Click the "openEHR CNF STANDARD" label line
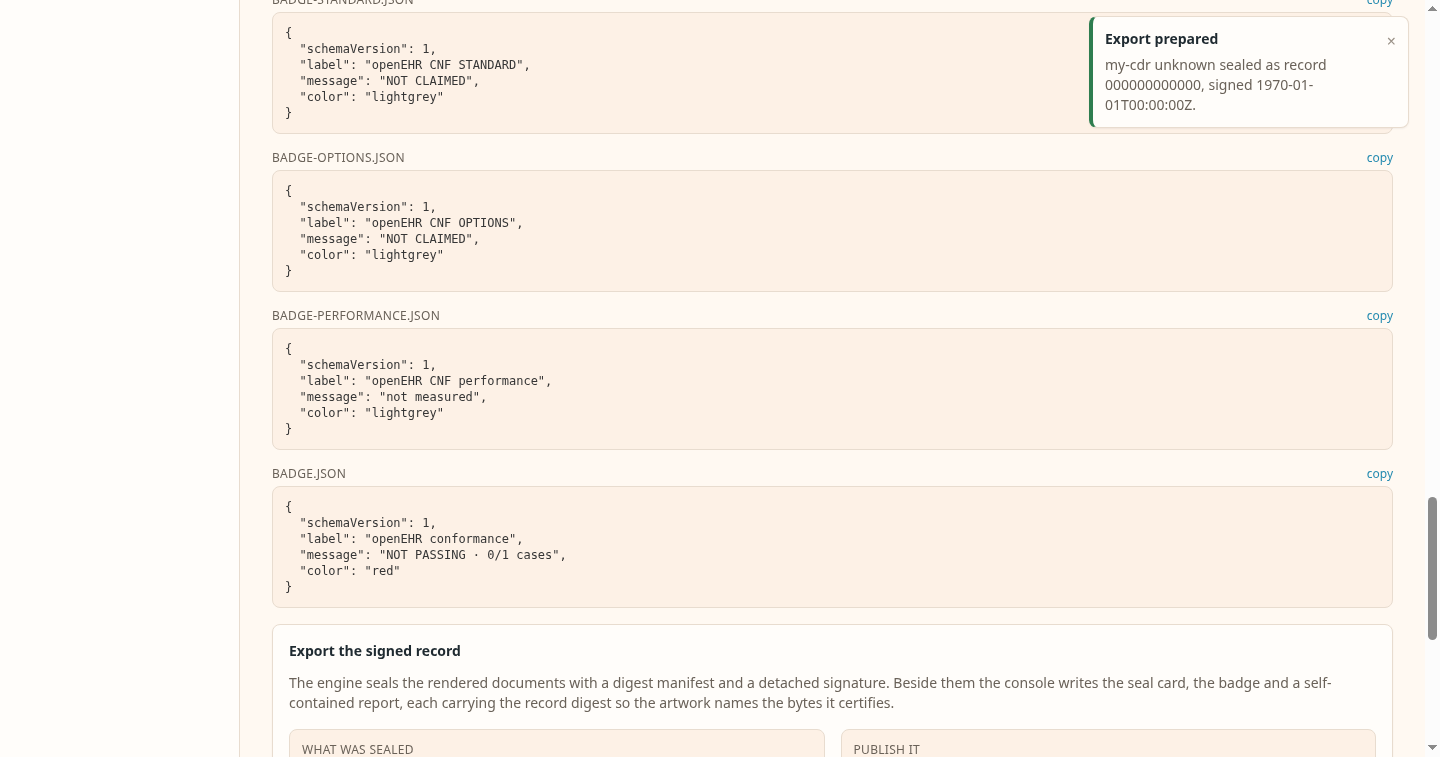 415,65
